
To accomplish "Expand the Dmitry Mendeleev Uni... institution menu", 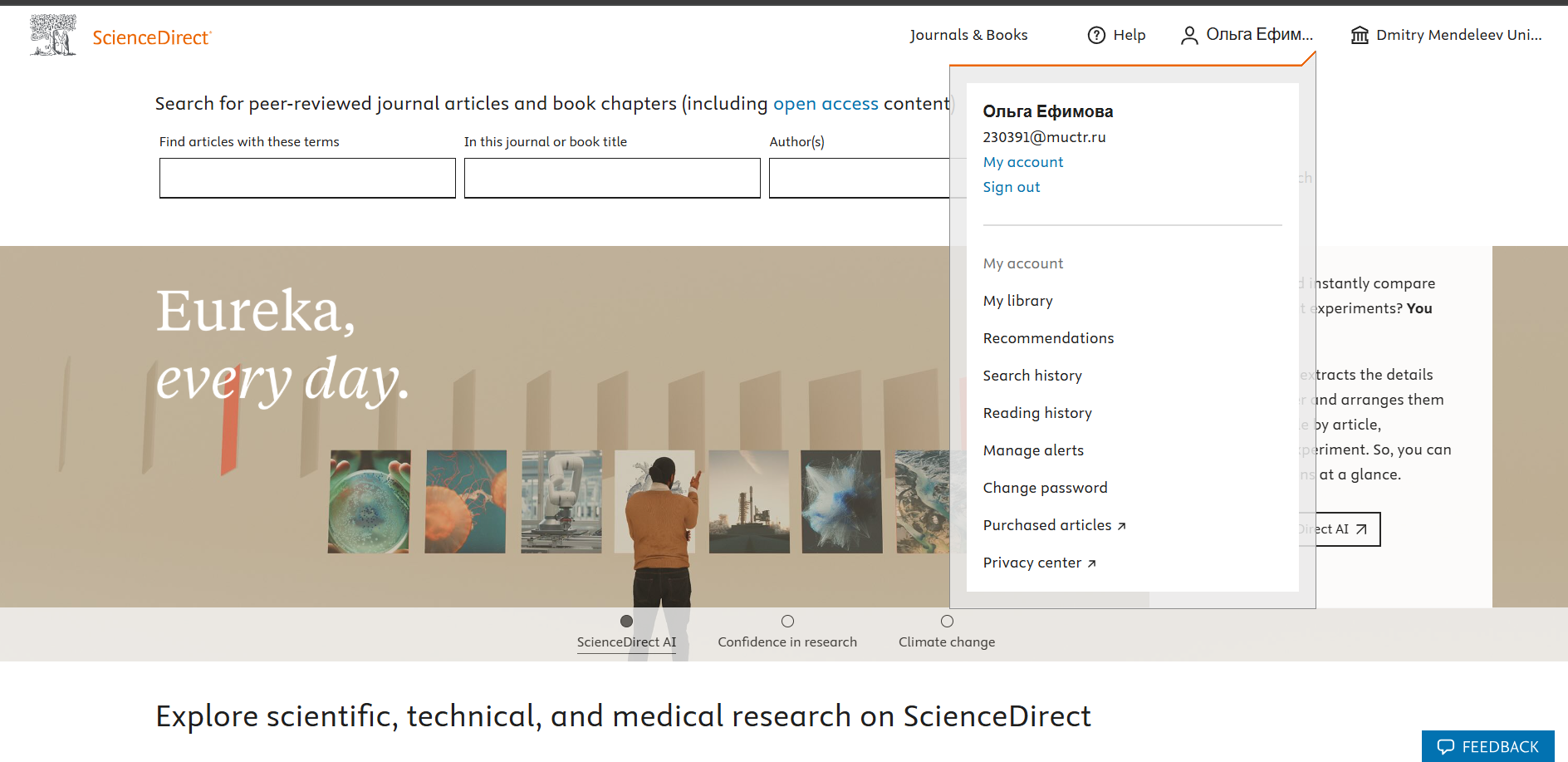I will [x=1458, y=35].
